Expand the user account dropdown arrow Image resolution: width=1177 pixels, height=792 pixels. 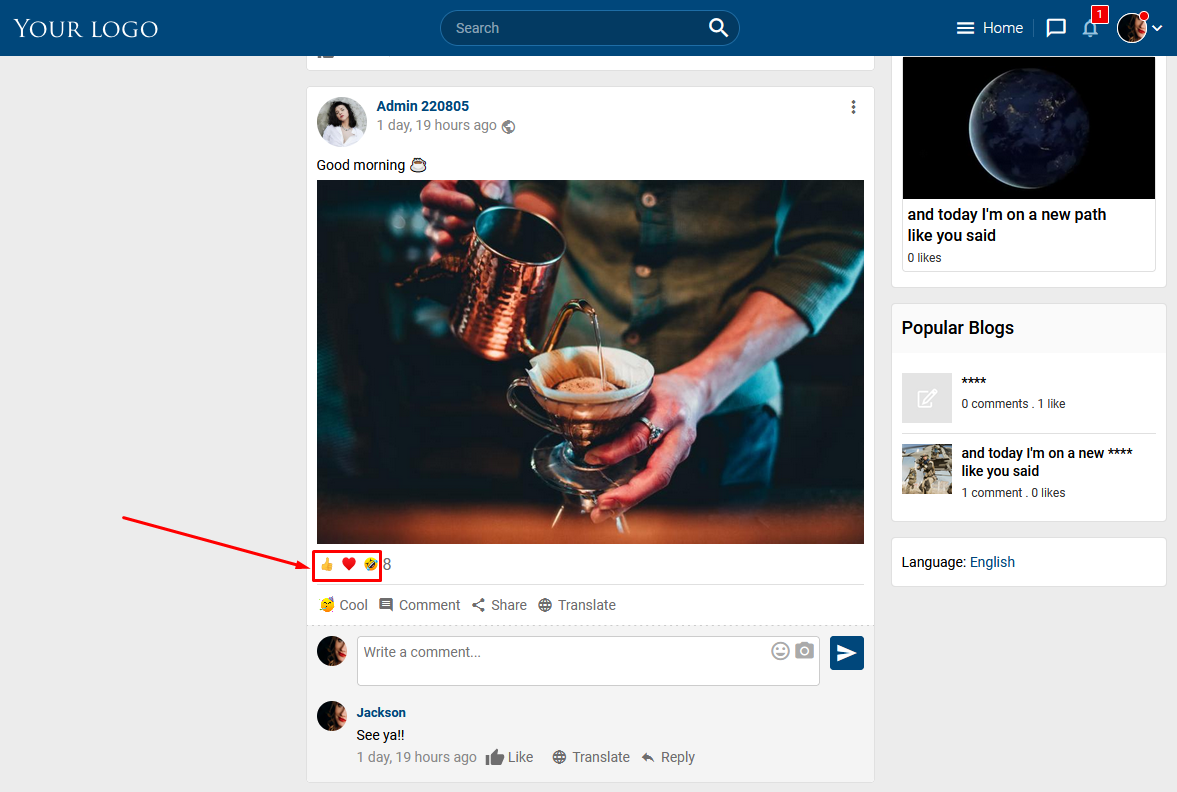(1157, 29)
